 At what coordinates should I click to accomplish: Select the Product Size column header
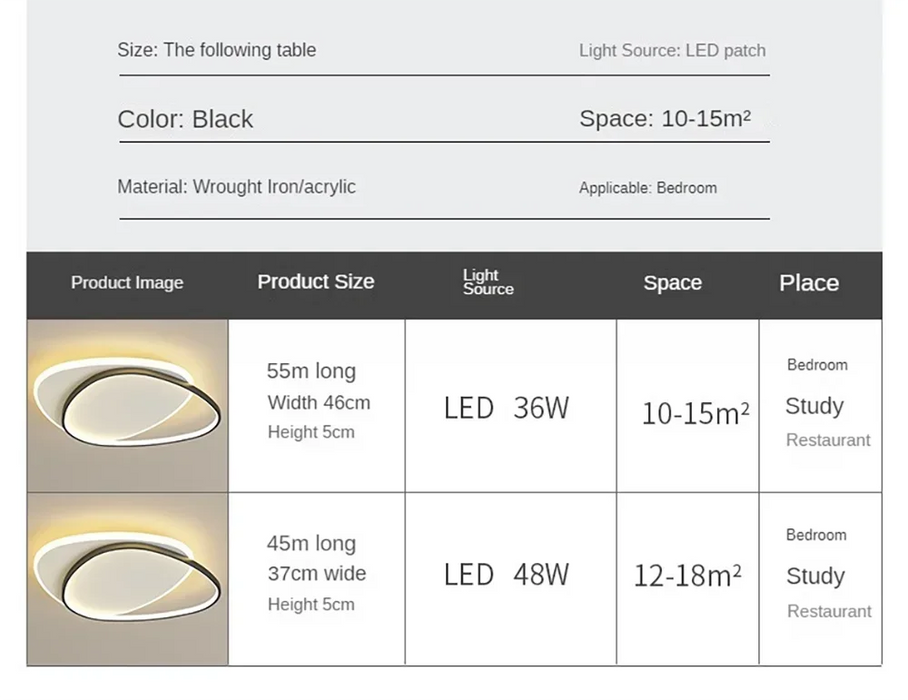point(316,282)
